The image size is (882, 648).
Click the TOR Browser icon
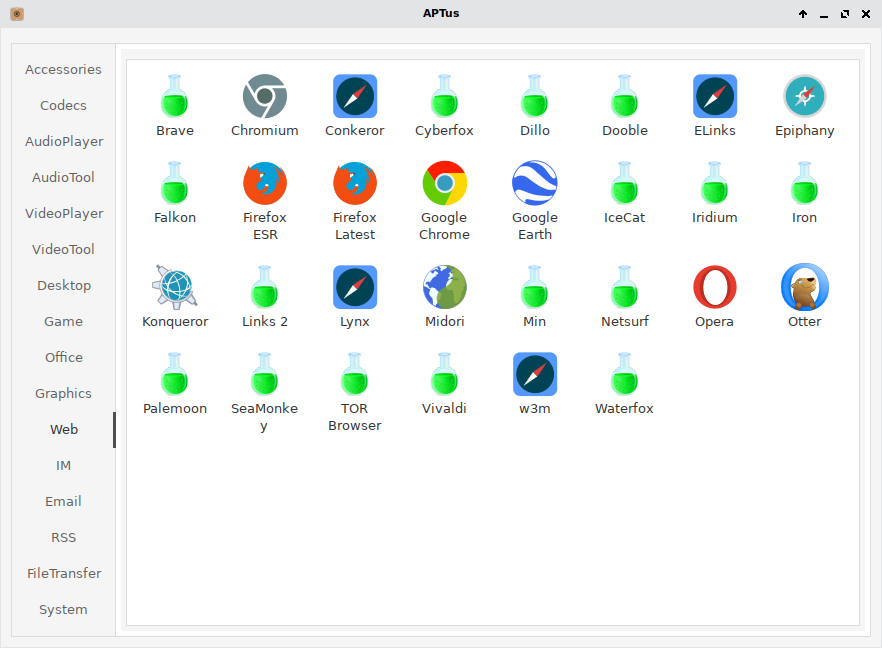[x=355, y=375]
